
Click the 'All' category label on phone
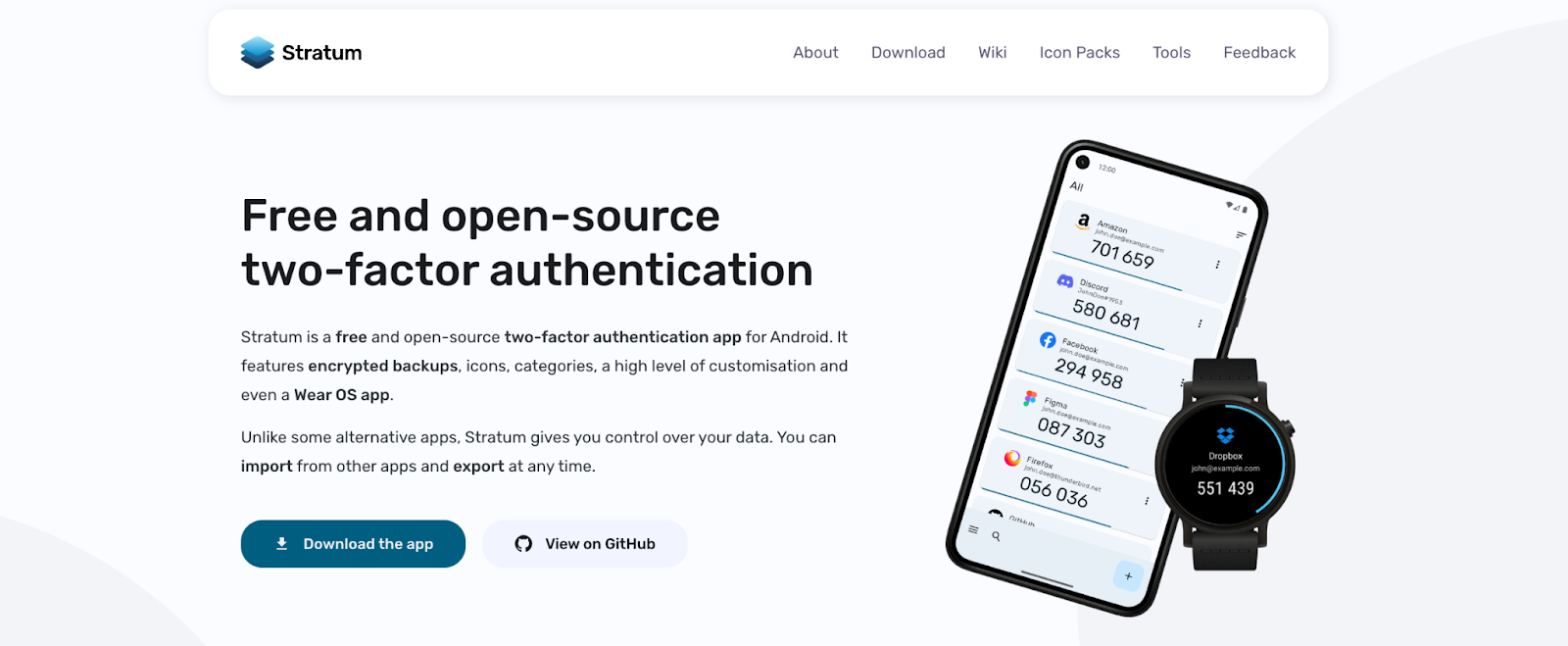[1076, 186]
